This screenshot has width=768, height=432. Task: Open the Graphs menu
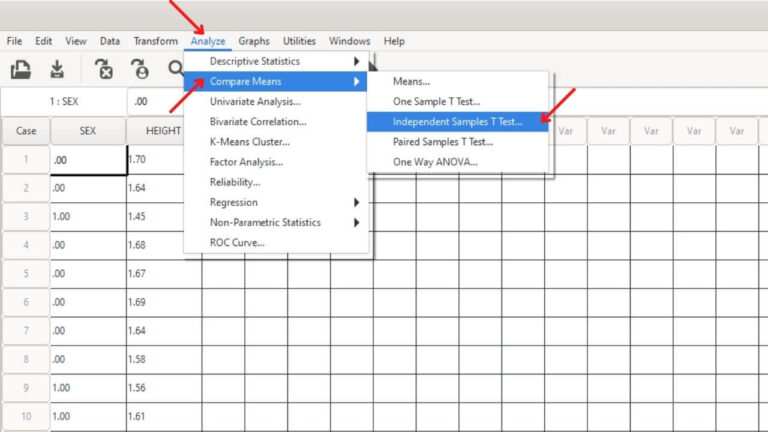click(254, 41)
